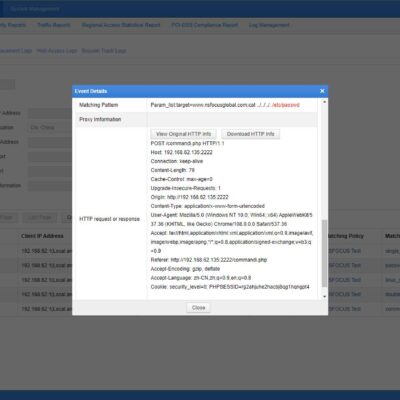
Task: Click the Connection: keep-alive line
Action: tap(177, 161)
